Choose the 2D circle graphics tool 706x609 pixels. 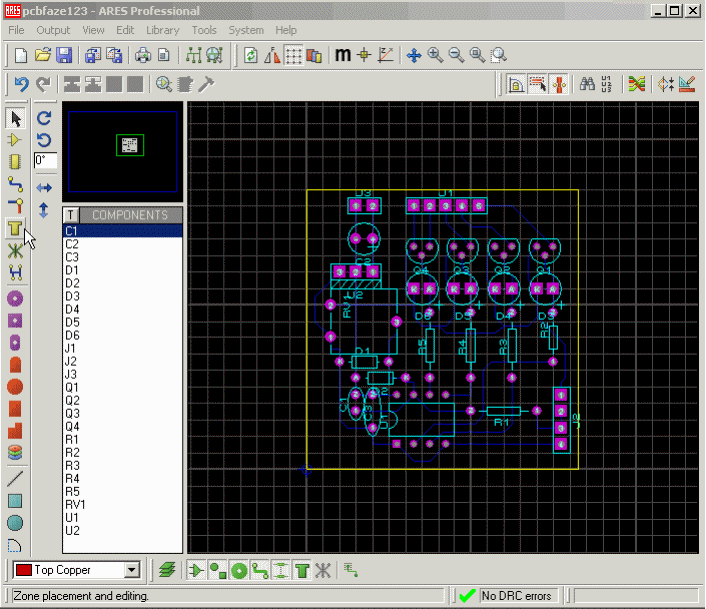tap(15, 523)
